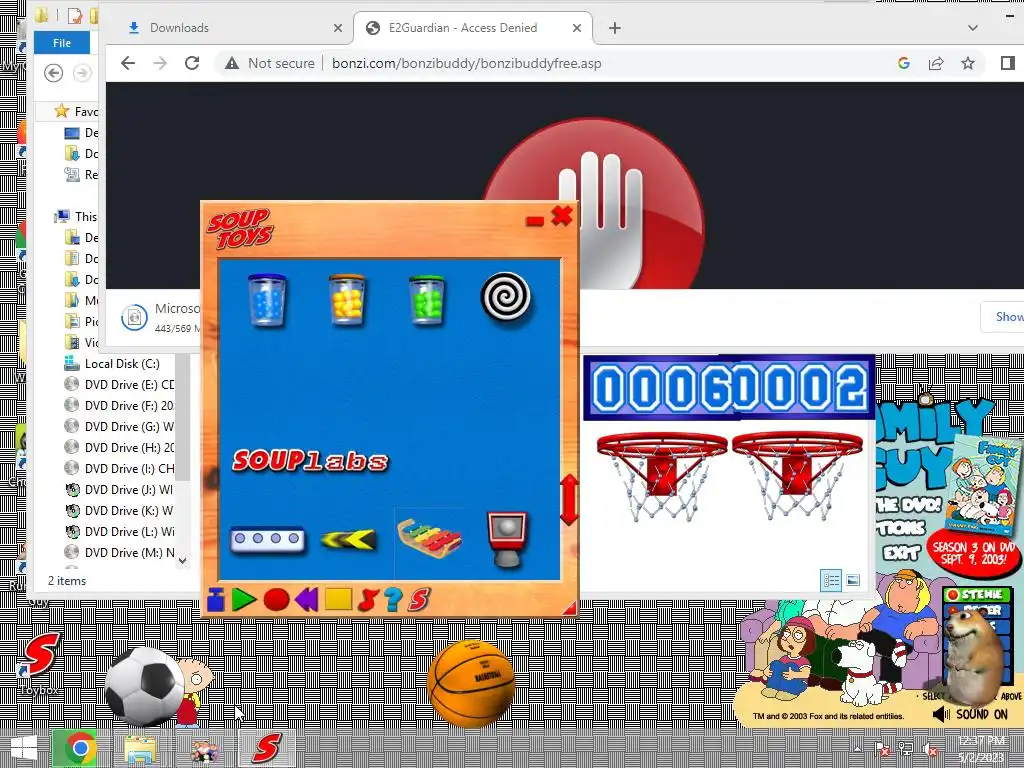Pick the blue marble jar toy

[267, 300]
